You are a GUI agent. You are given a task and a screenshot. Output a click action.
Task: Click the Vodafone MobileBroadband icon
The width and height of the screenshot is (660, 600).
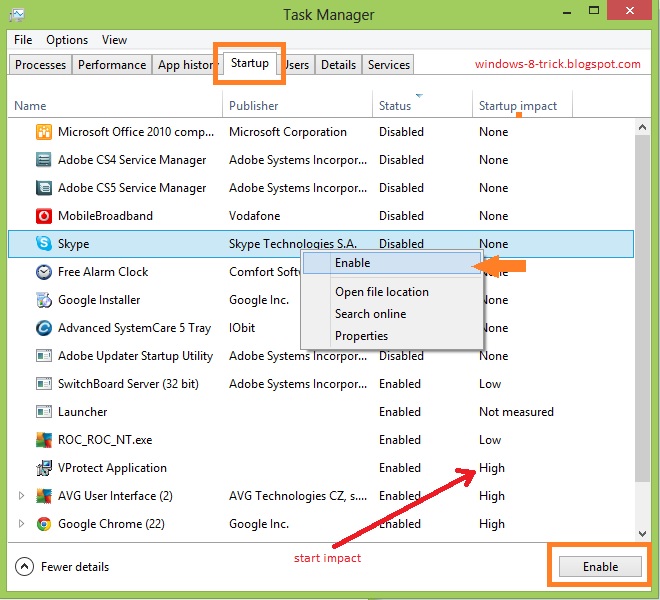pos(44,216)
